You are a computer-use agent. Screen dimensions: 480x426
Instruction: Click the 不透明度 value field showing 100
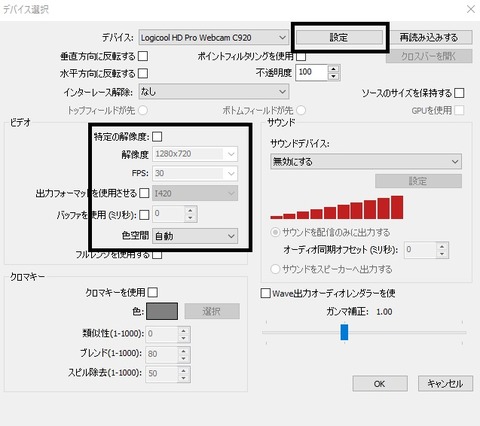pos(312,72)
